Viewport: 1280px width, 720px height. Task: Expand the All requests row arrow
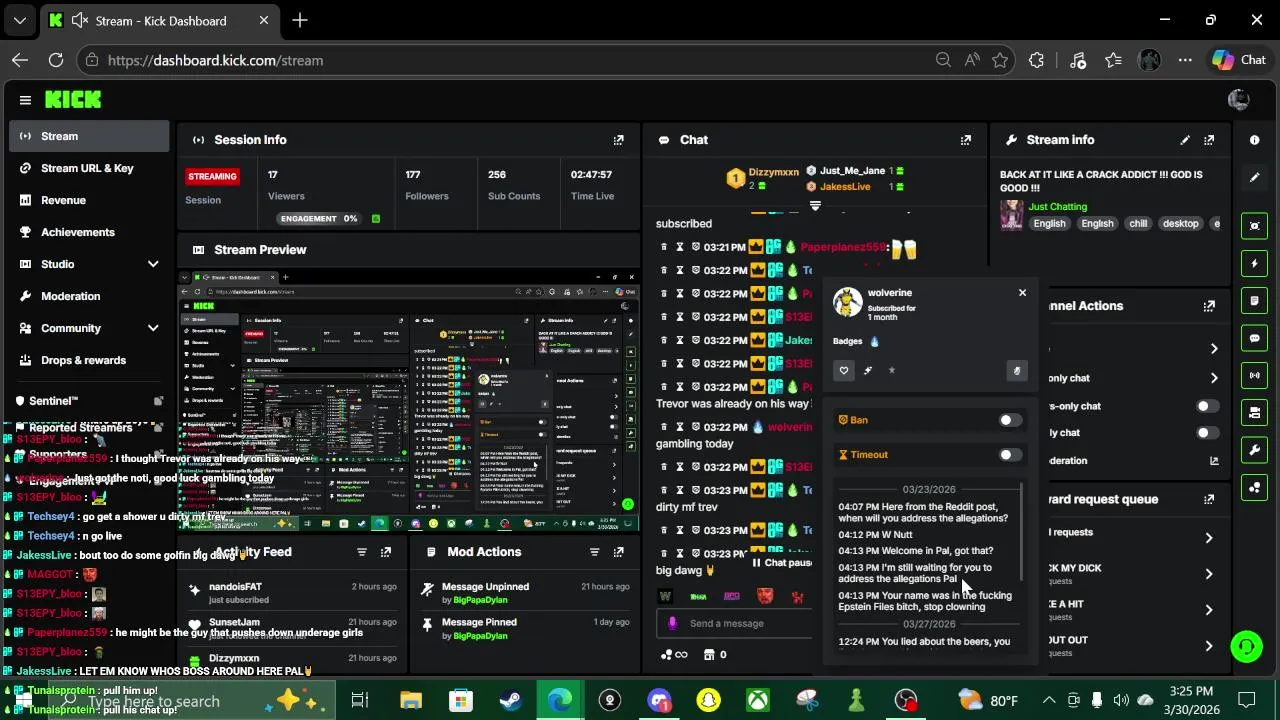(x=1209, y=538)
